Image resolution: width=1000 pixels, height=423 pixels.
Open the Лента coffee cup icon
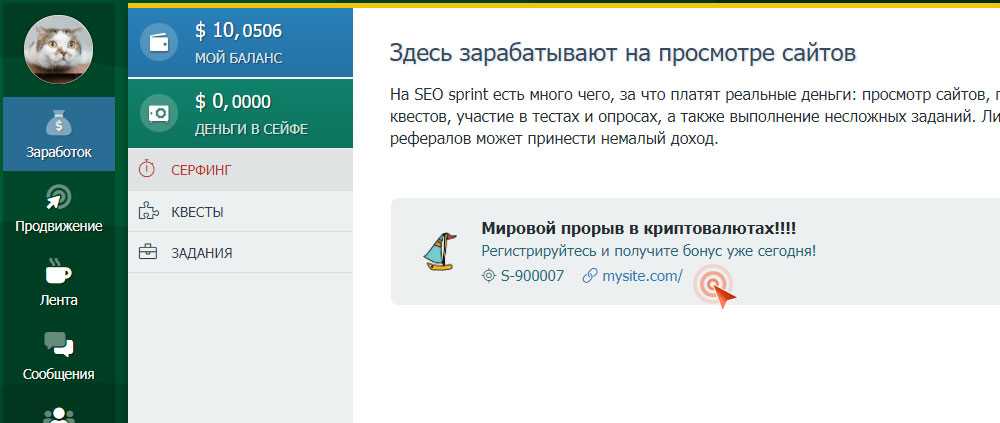click(x=58, y=270)
